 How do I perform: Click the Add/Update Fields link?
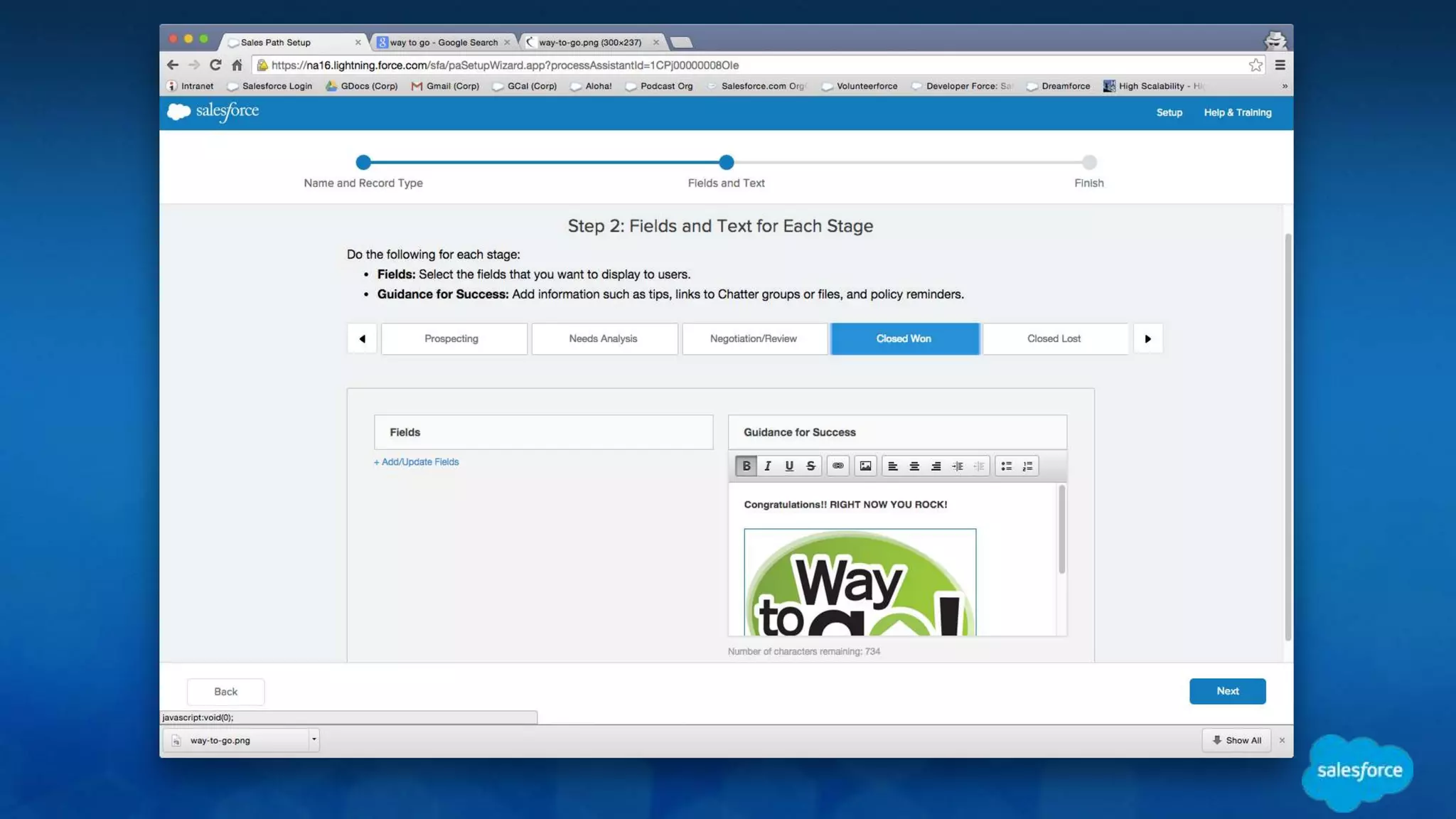pyautogui.click(x=417, y=462)
